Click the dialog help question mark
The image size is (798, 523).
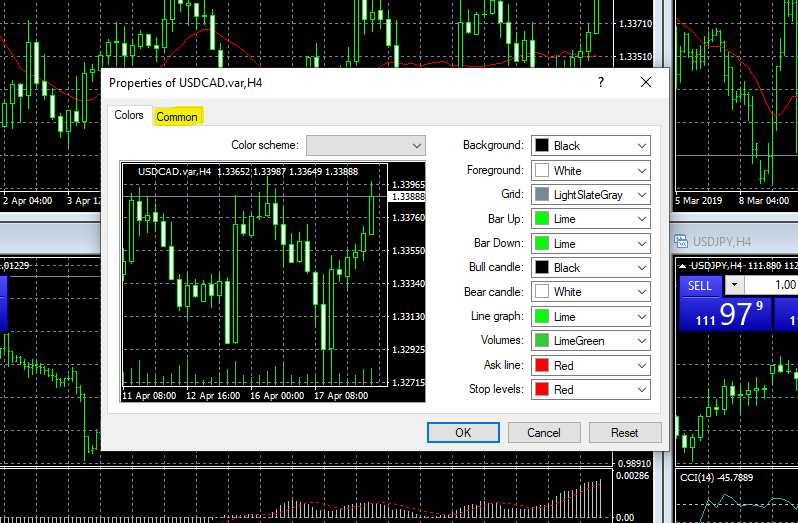point(601,82)
